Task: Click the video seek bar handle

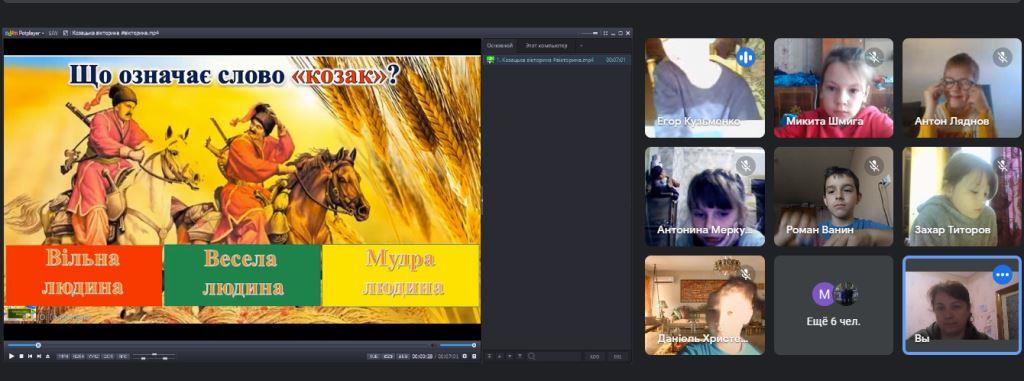Action: tap(38, 345)
